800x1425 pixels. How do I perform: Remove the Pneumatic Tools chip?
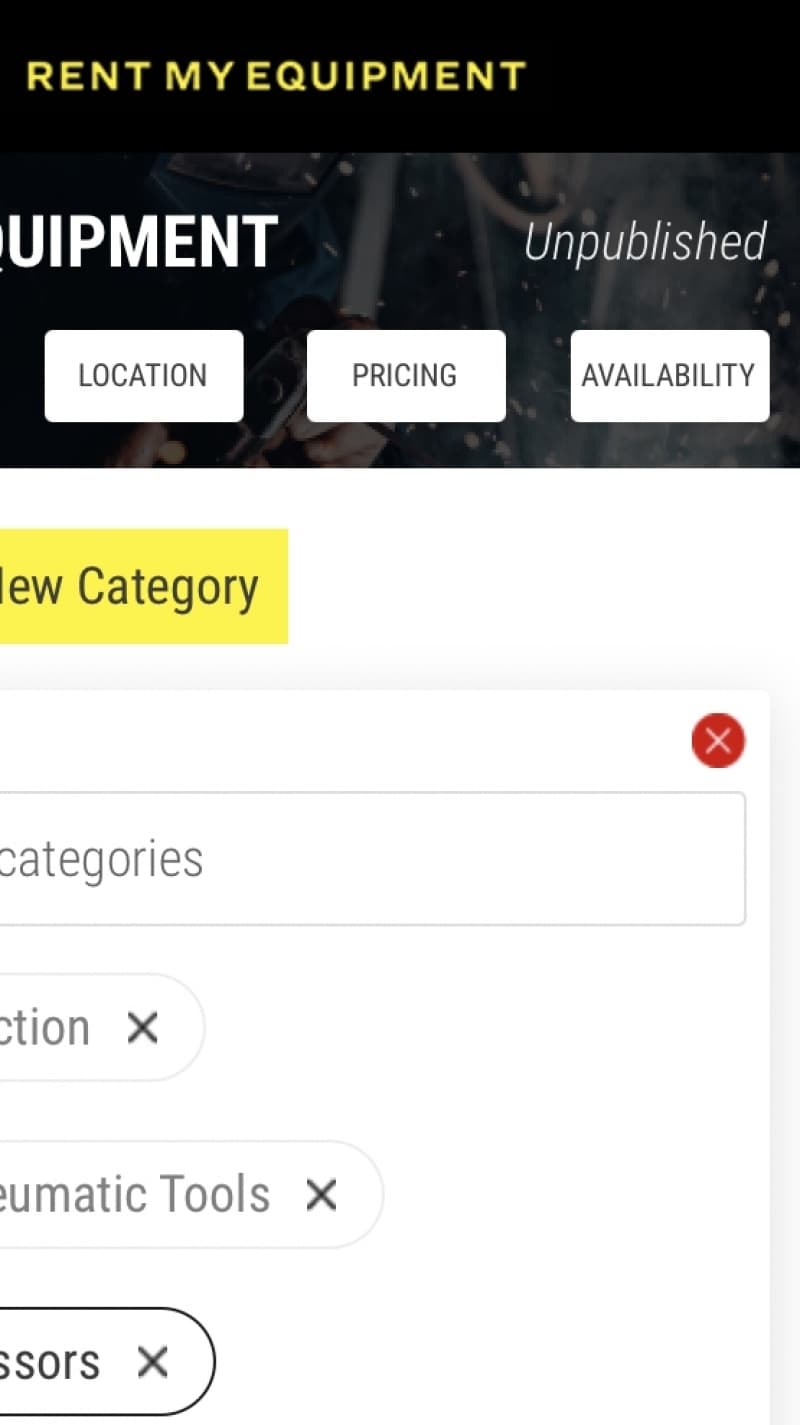(x=321, y=1194)
